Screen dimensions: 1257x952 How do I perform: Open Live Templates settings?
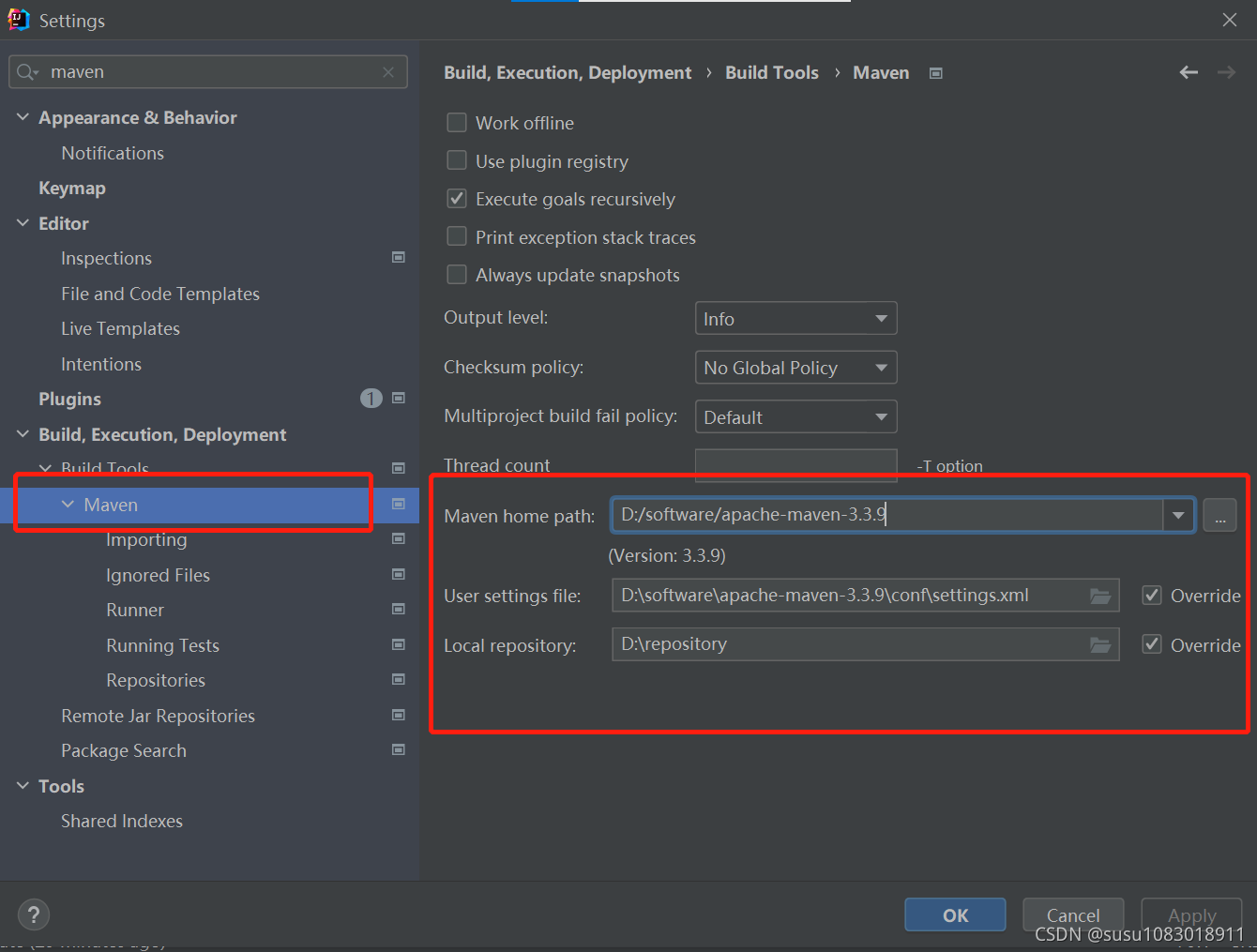pyautogui.click(x=120, y=328)
